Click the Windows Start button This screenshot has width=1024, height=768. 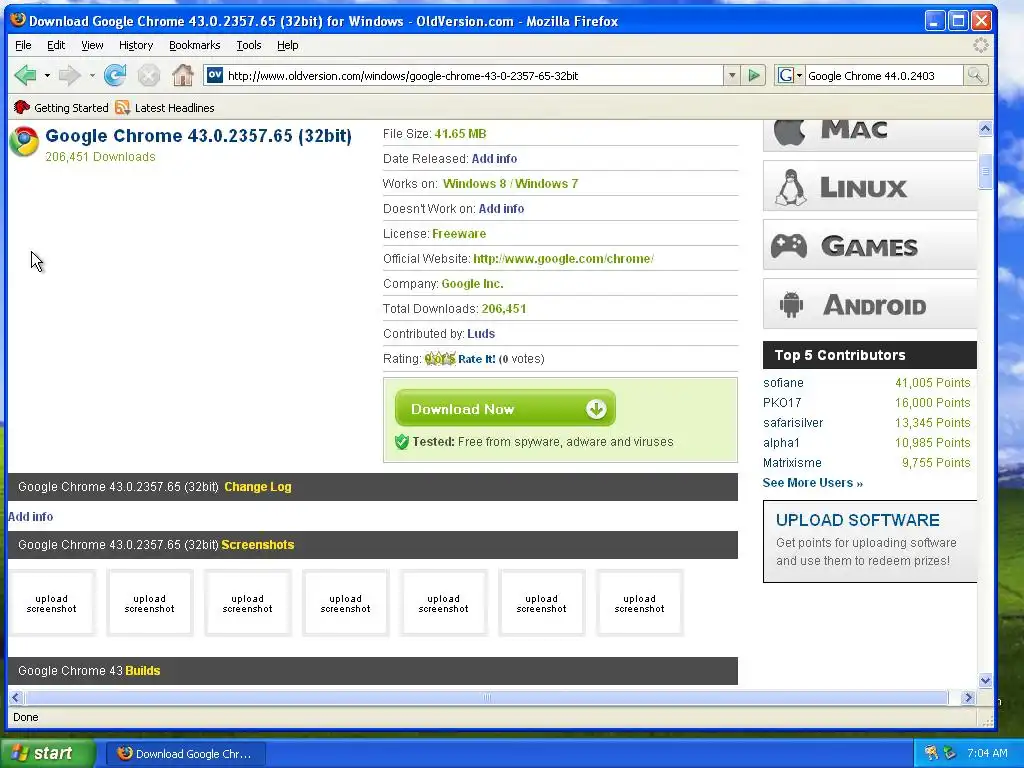point(47,753)
